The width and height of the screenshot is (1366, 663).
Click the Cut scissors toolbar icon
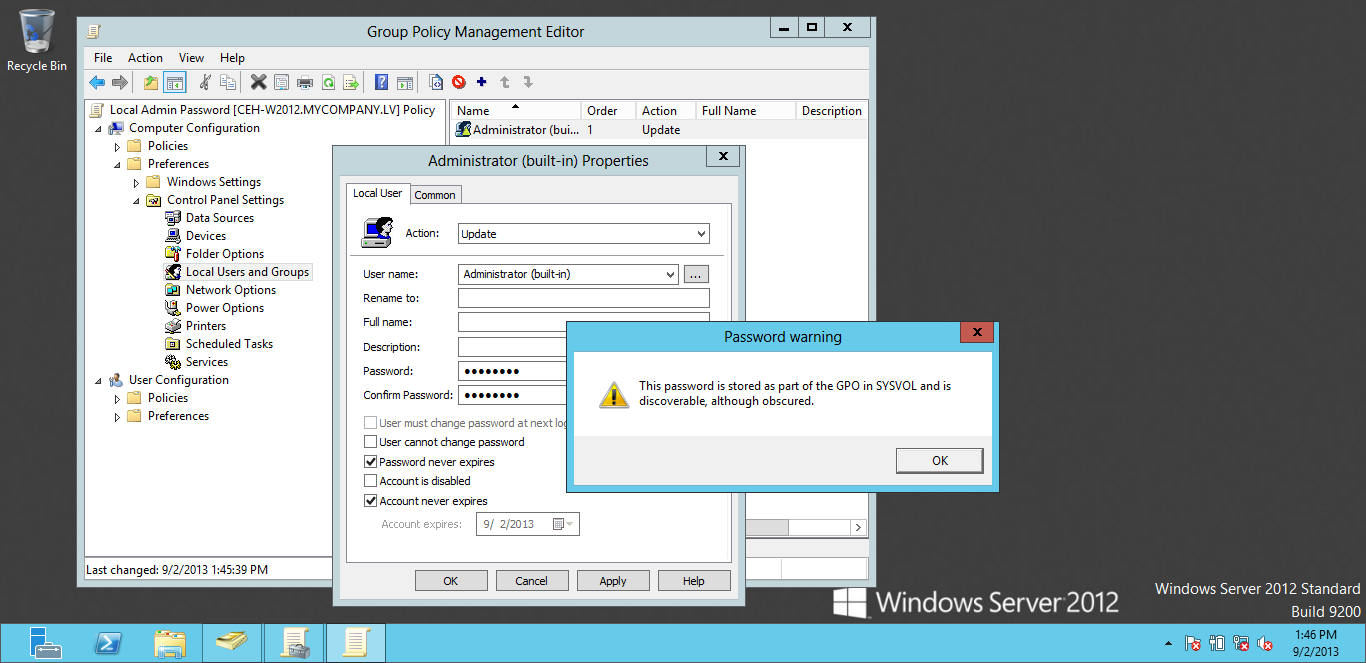[205, 82]
